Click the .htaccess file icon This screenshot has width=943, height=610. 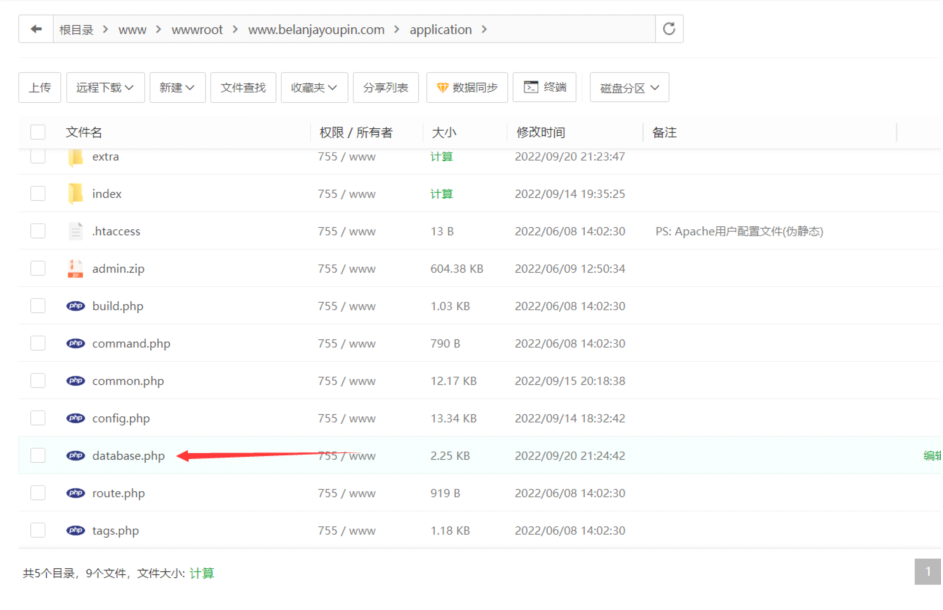75,231
